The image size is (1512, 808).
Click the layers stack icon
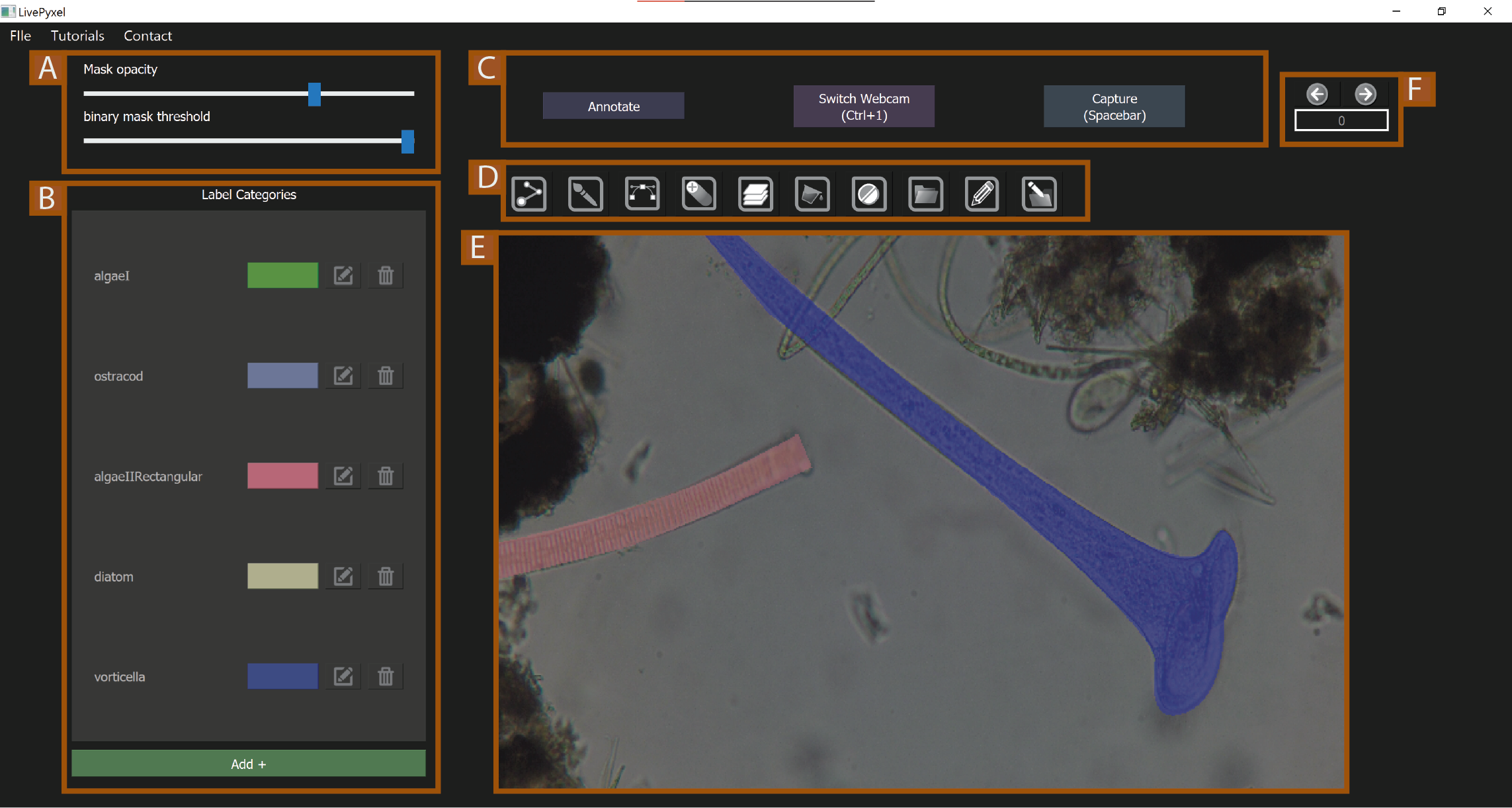(x=755, y=195)
